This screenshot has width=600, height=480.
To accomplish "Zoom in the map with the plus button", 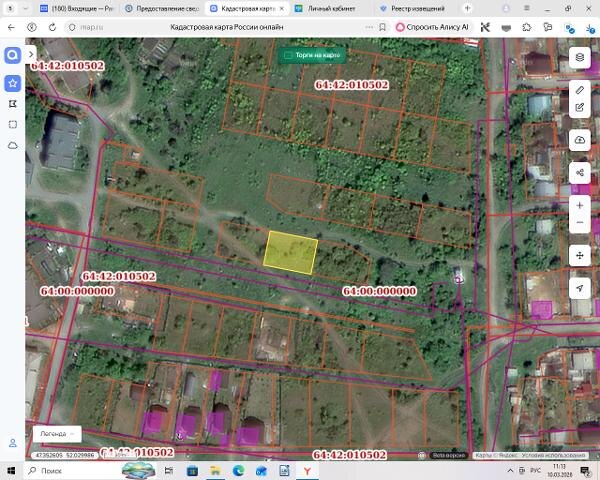I will (580, 206).
